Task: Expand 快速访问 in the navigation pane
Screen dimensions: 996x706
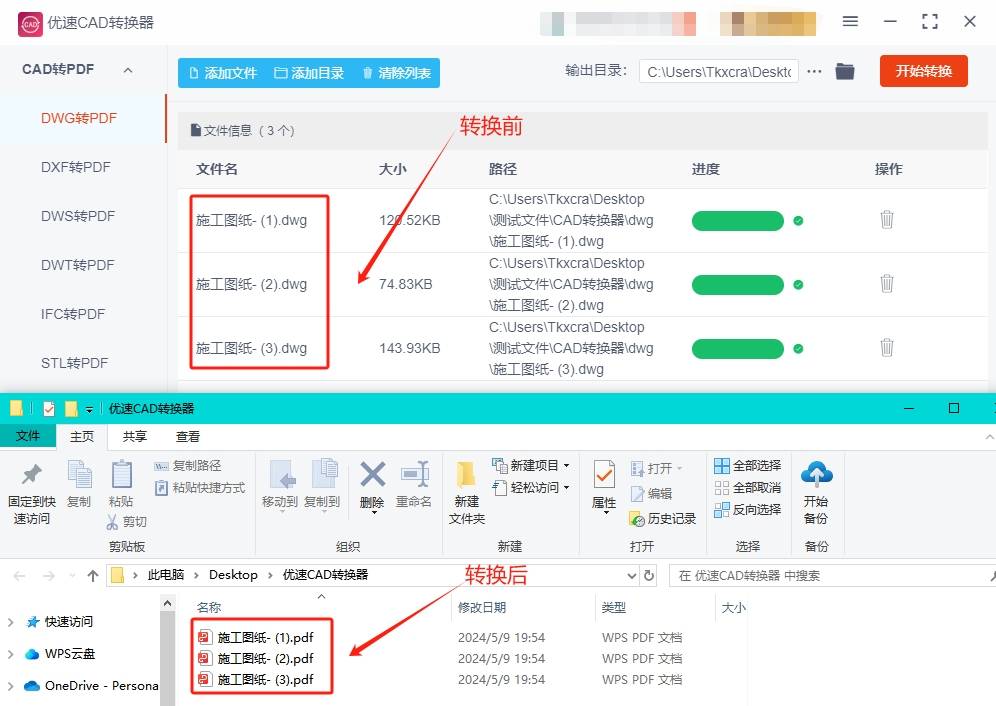Action: point(10,622)
